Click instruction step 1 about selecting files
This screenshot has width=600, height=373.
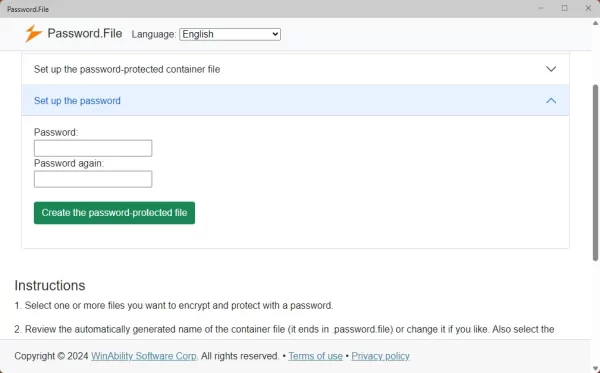pos(174,306)
